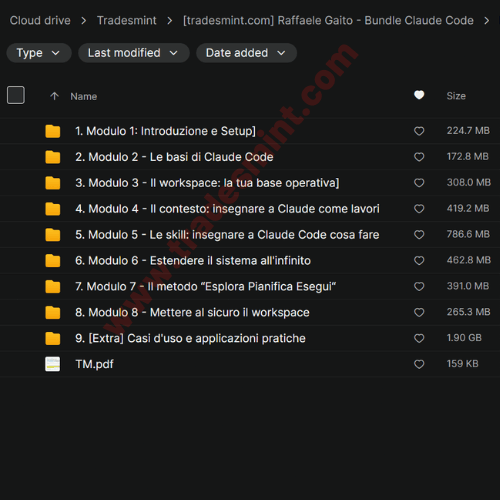Click the '172.8 MB' size value
This screenshot has width=500, height=500.
[x=468, y=156]
